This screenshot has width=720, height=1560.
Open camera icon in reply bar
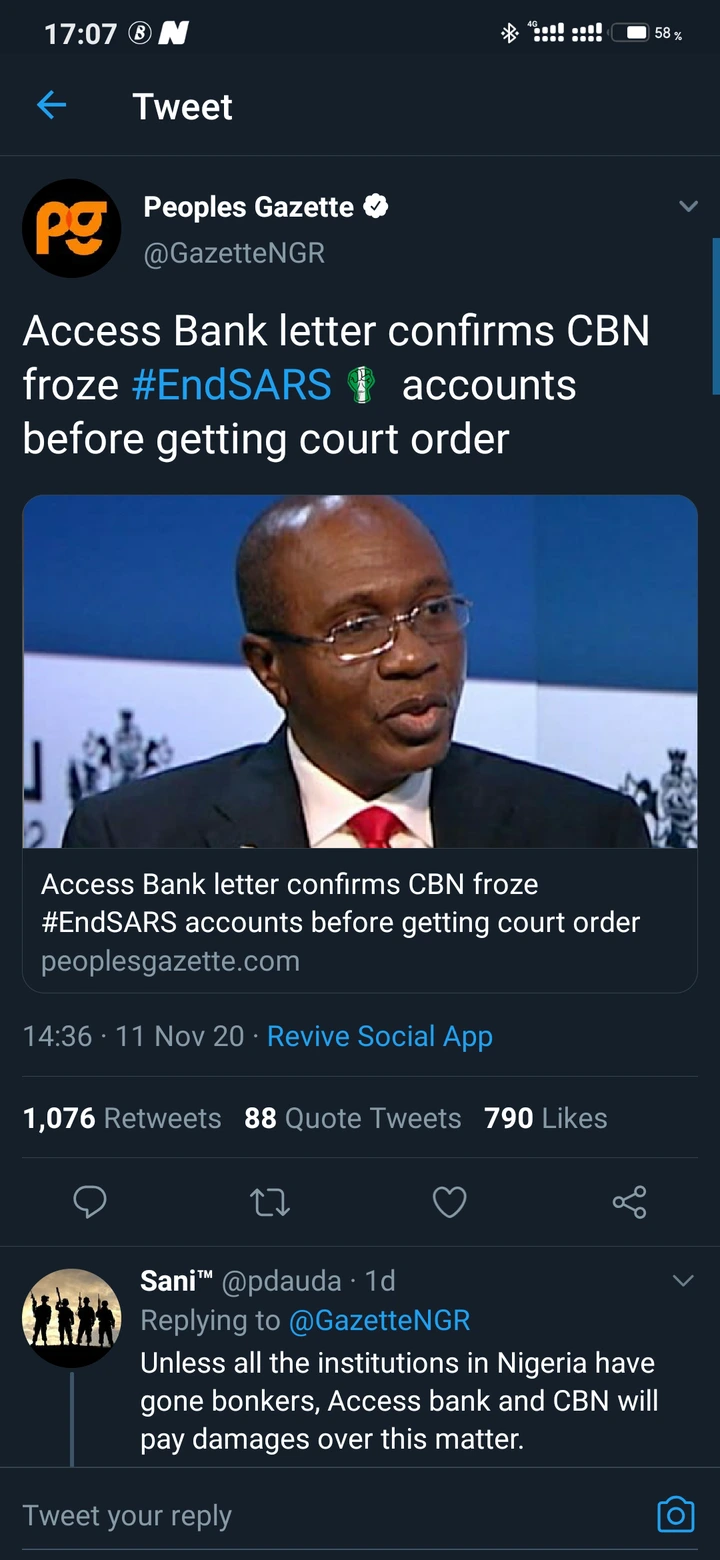click(x=675, y=1514)
